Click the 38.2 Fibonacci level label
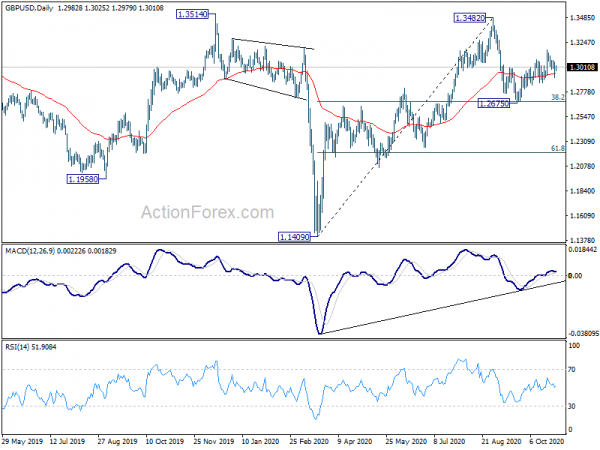This screenshot has width=600, height=450. pyautogui.click(x=558, y=97)
